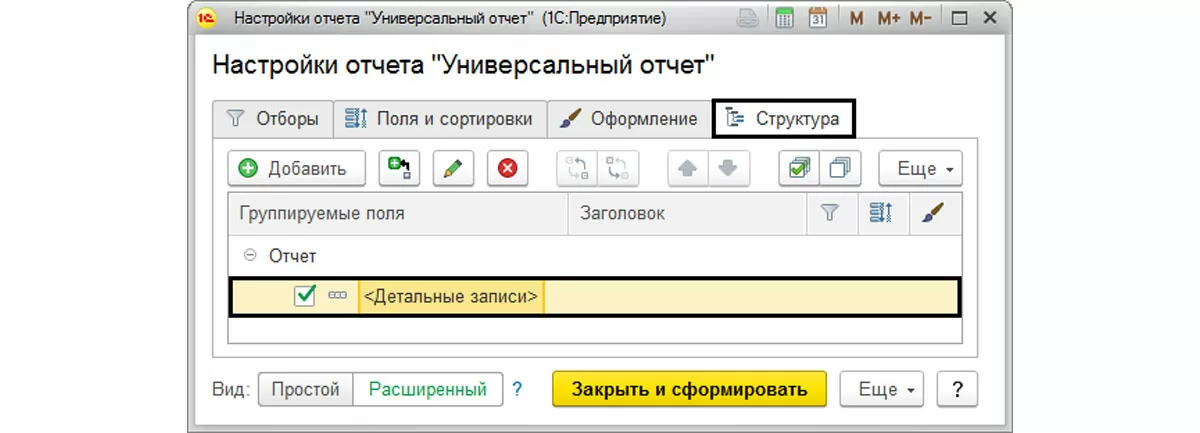Select the Отчет root row
Image resolution: width=1200 pixels, height=433 pixels.
click(x=594, y=256)
